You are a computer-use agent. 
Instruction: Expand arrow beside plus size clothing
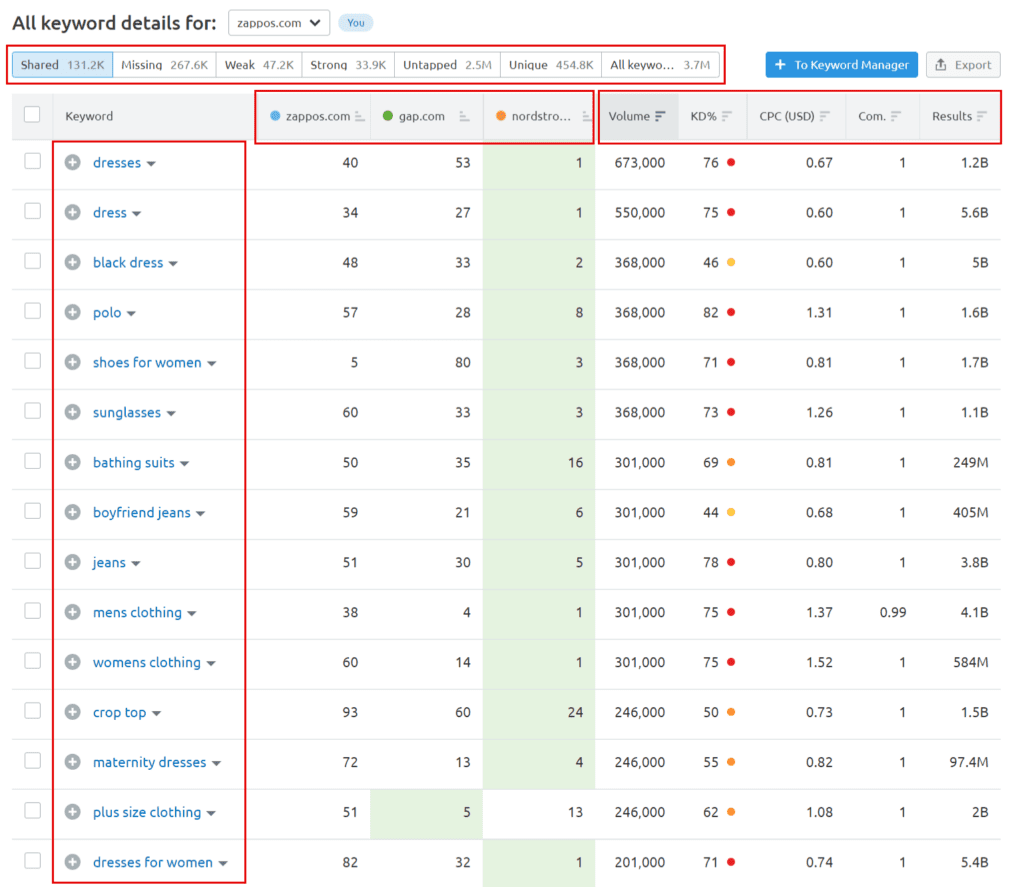point(211,814)
